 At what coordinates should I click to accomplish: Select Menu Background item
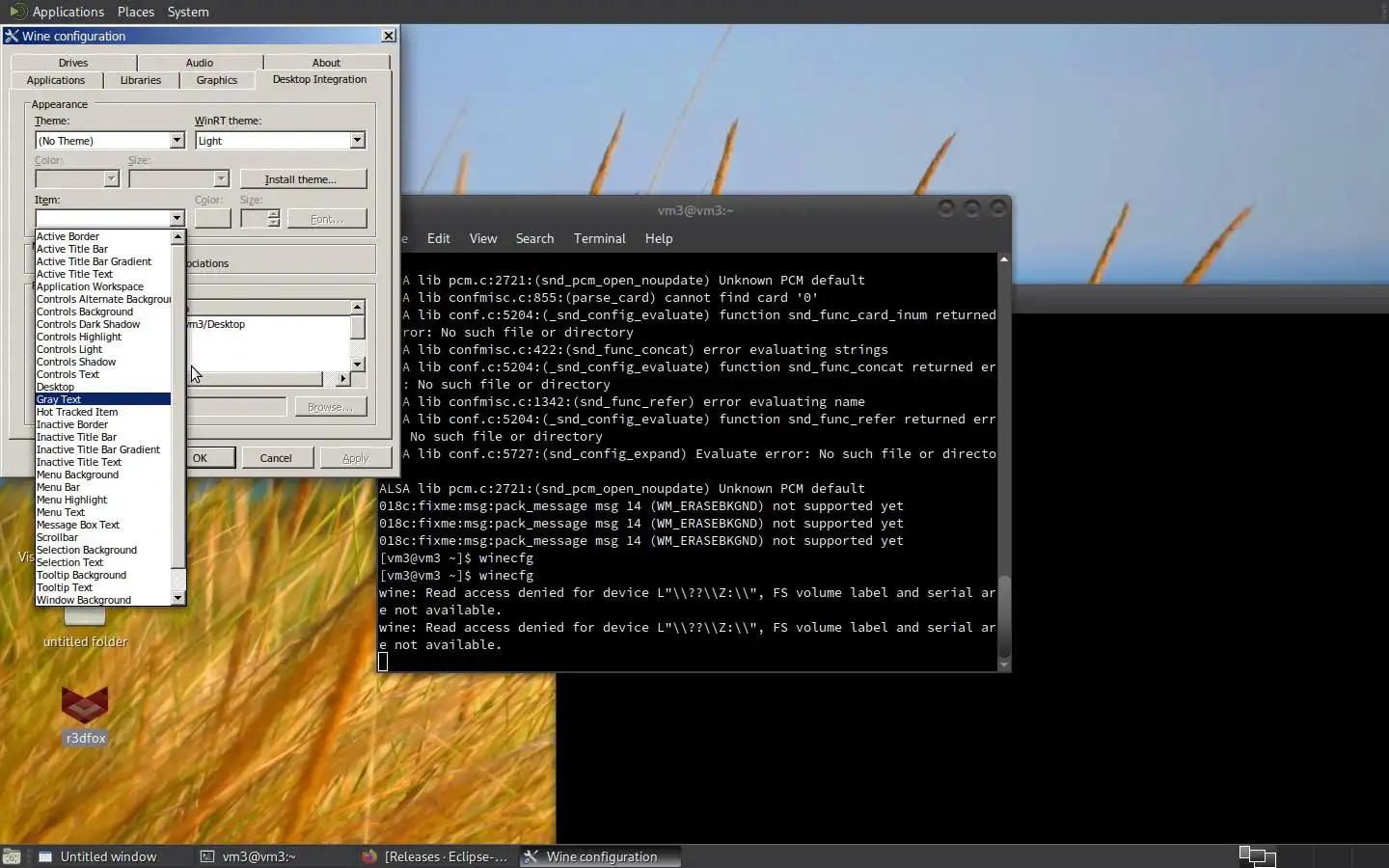(x=103, y=475)
